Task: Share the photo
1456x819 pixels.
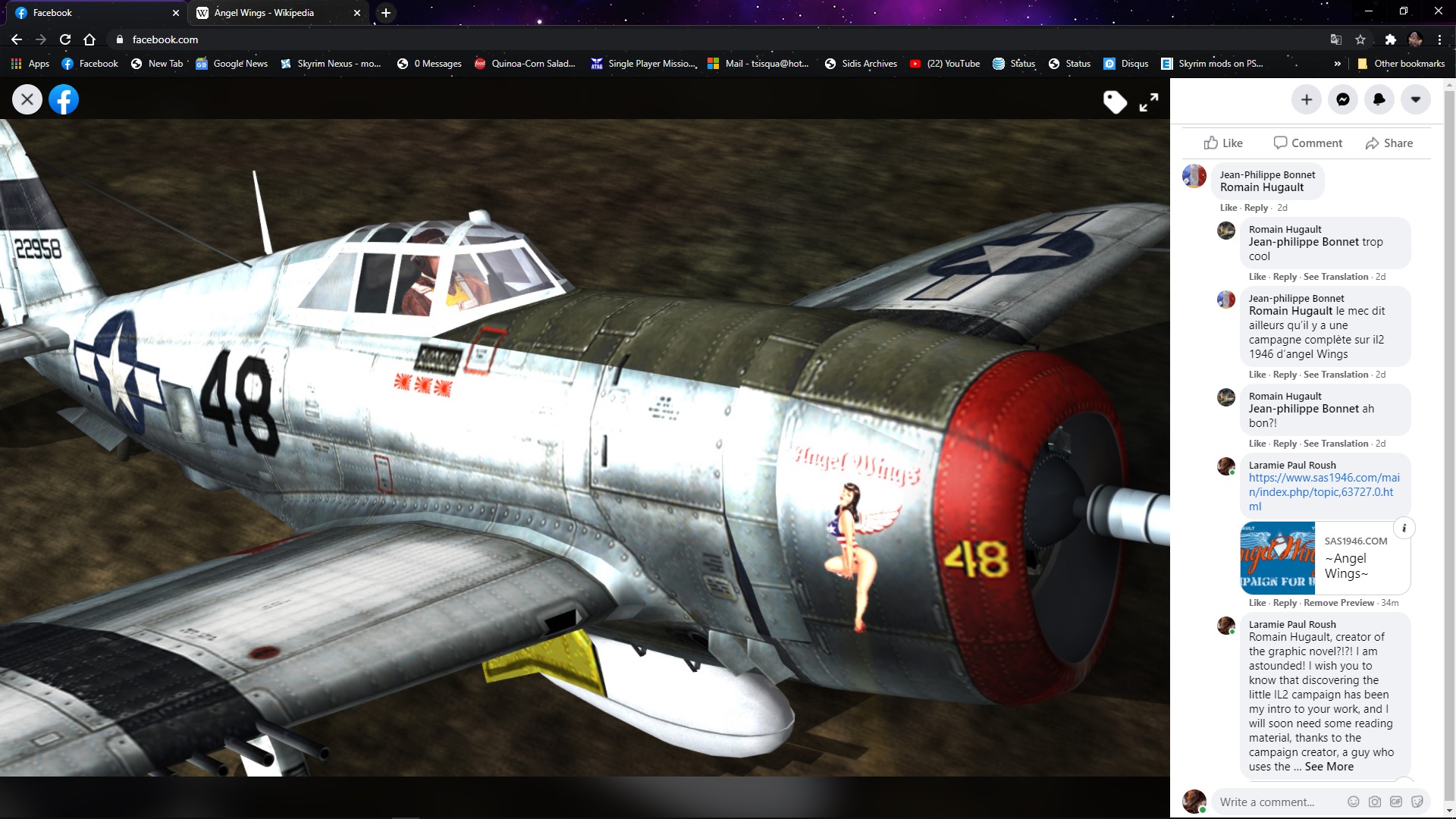Action: point(1389,143)
